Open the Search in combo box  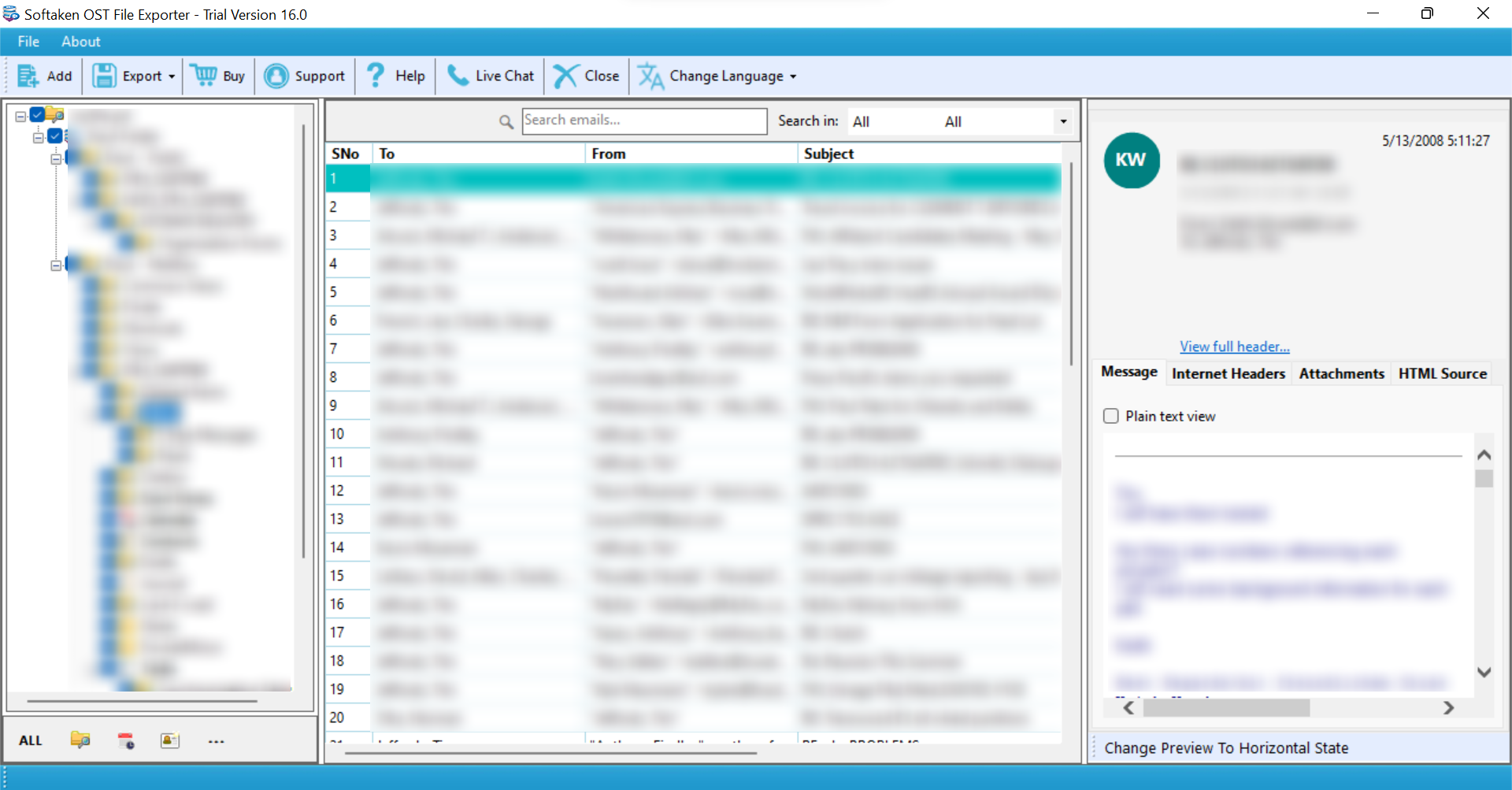coord(961,121)
